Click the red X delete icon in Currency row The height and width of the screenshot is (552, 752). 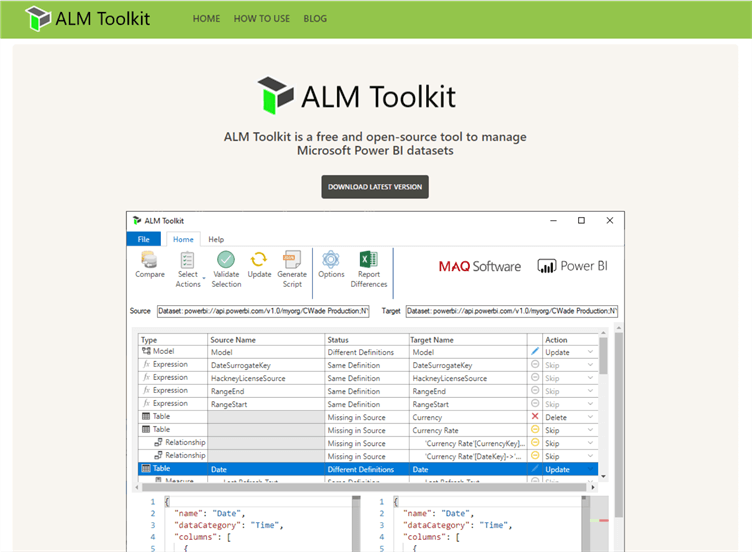[535, 416]
